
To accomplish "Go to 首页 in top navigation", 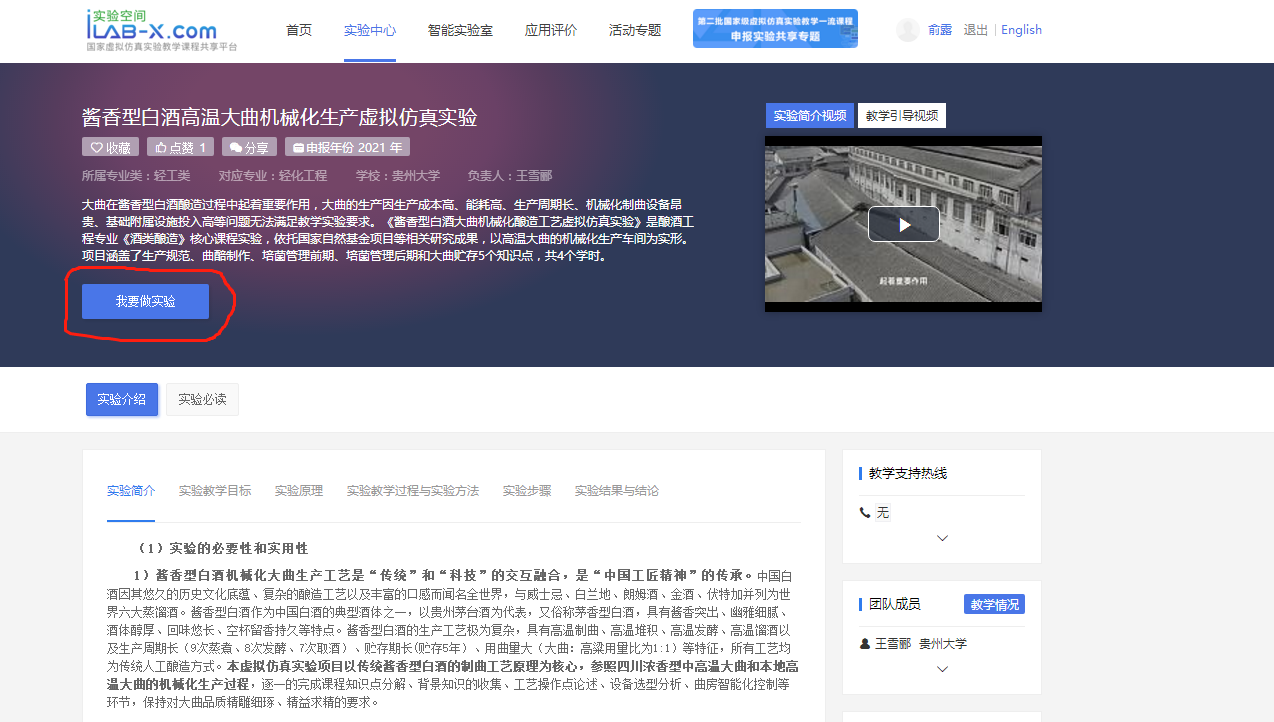I will pyautogui.click(x=299, y=30).
